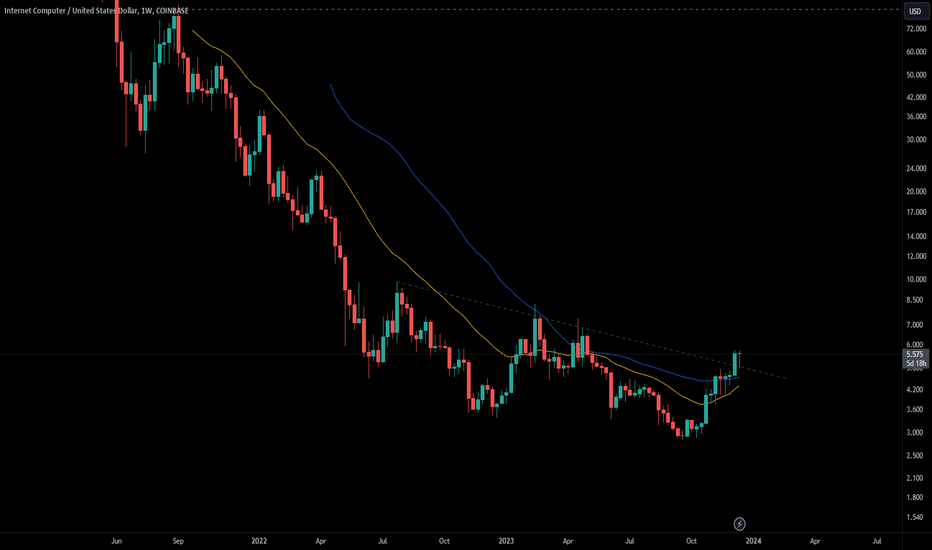This screenshot has width=932, height=550.
Task: Click the Sep label on the time axis
Action: coord(178,541)
